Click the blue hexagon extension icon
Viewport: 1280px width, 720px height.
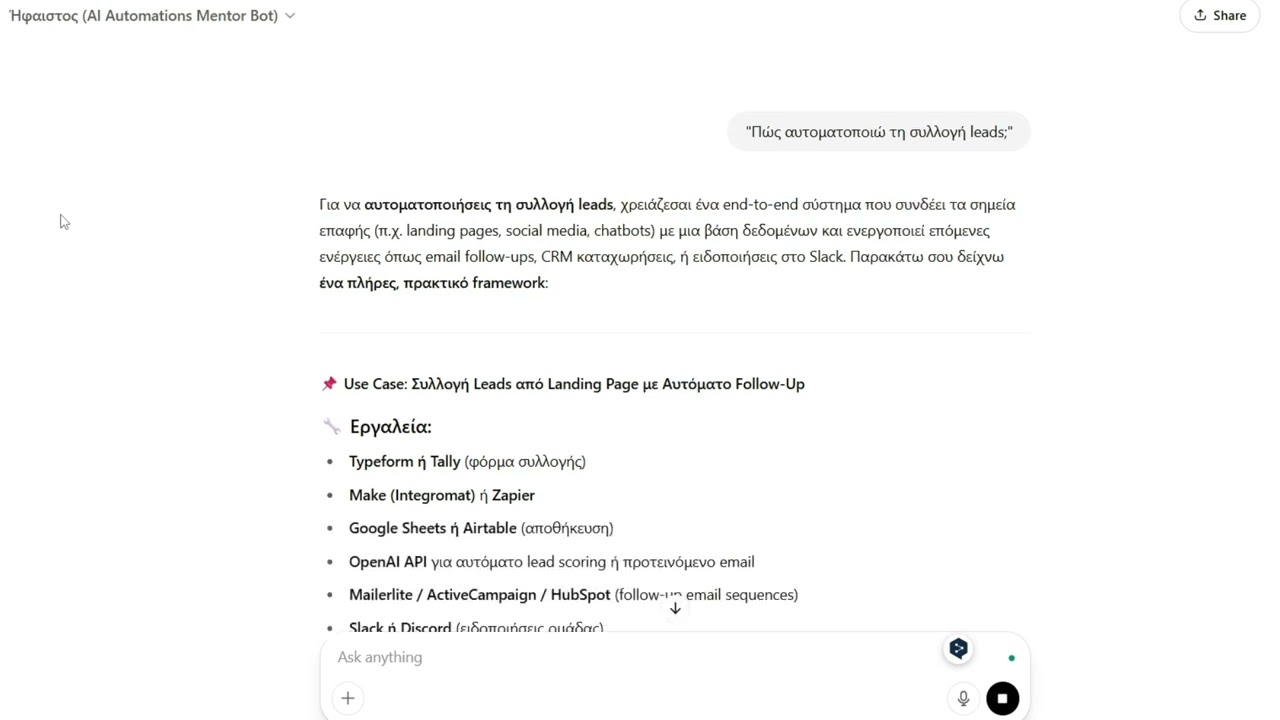coord(958,649)
